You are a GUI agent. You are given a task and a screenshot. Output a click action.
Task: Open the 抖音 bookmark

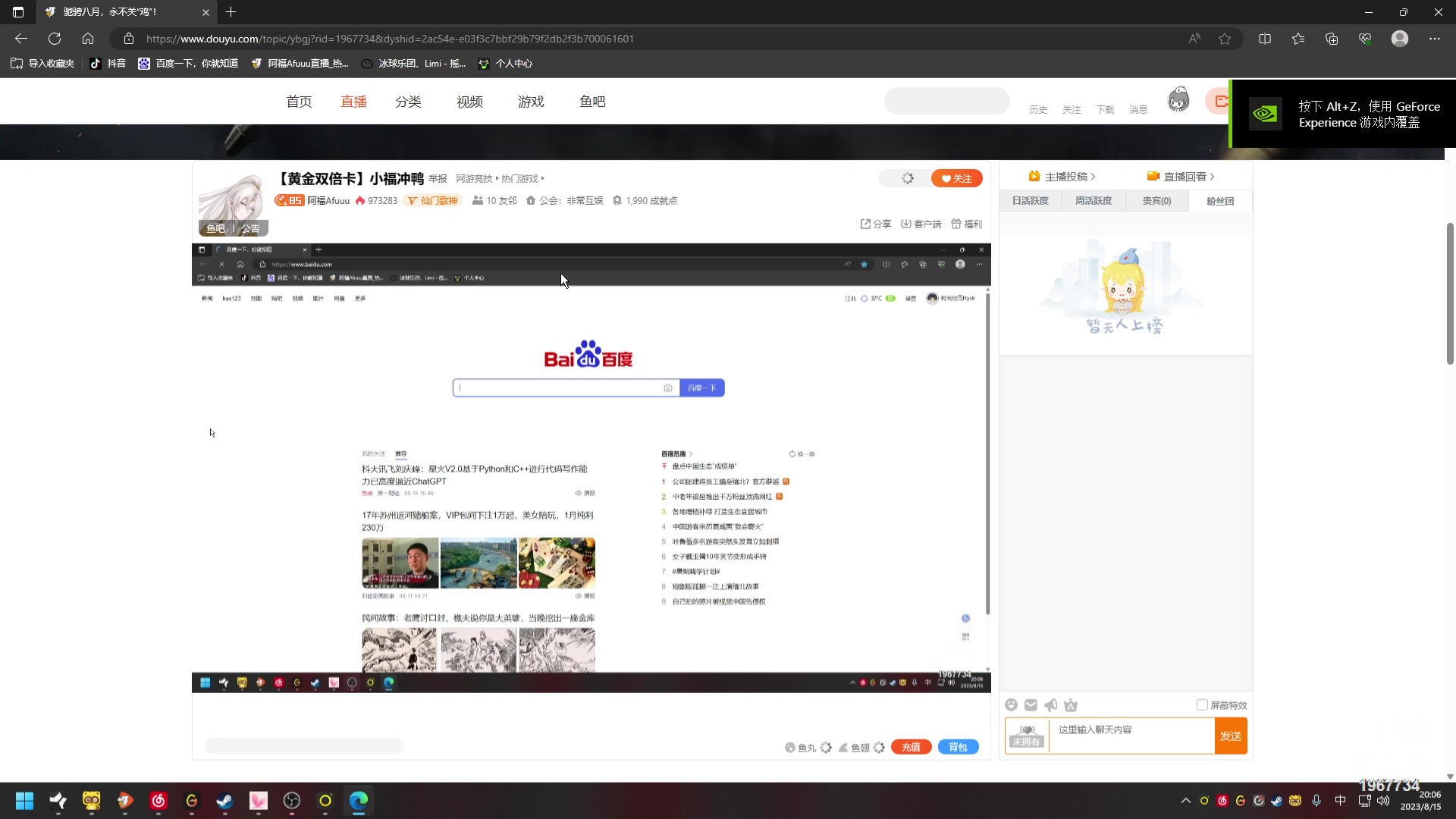(x=108, y=64)
